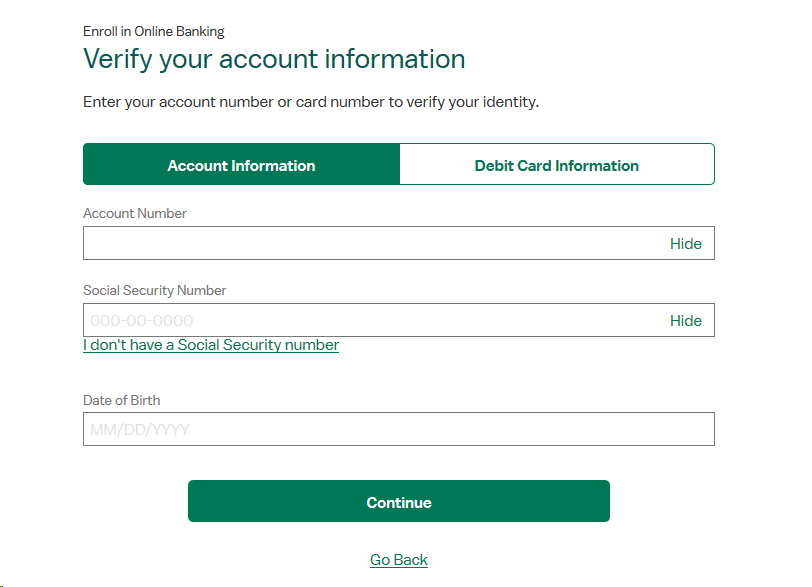
Task: Hide the Social Security Number value
Action: 686,321
